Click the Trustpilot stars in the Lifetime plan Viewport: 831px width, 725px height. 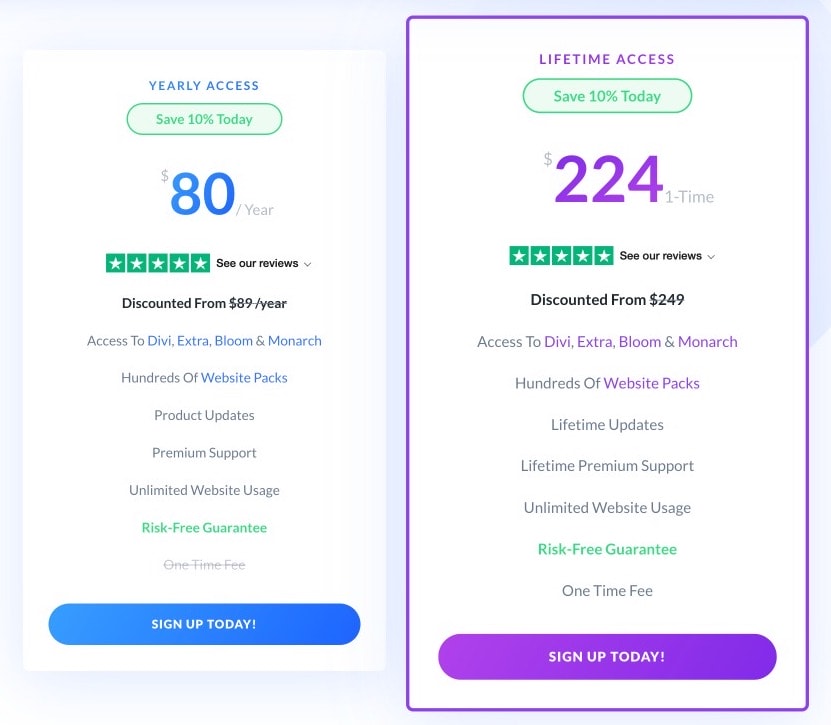coord(560,255)
